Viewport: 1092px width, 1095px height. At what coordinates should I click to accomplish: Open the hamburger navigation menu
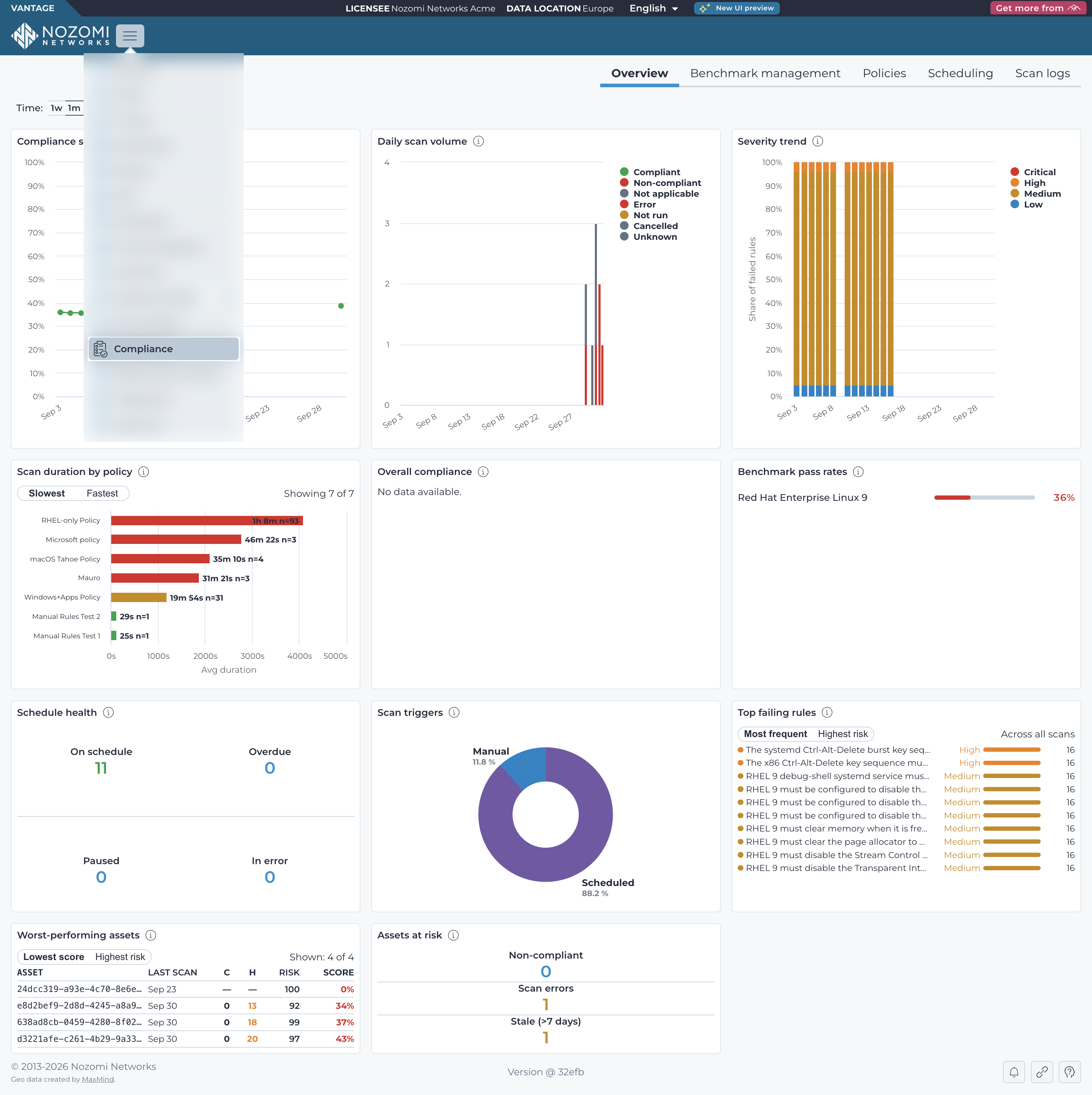pos(130,36)
